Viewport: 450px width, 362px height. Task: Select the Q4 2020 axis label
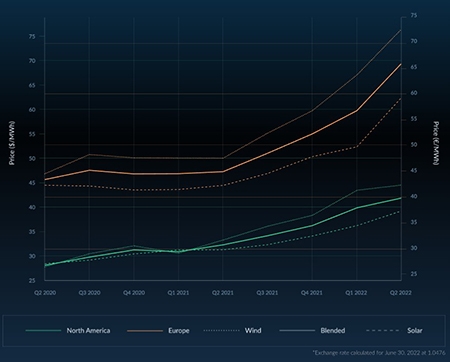click(x=134, y=293)
